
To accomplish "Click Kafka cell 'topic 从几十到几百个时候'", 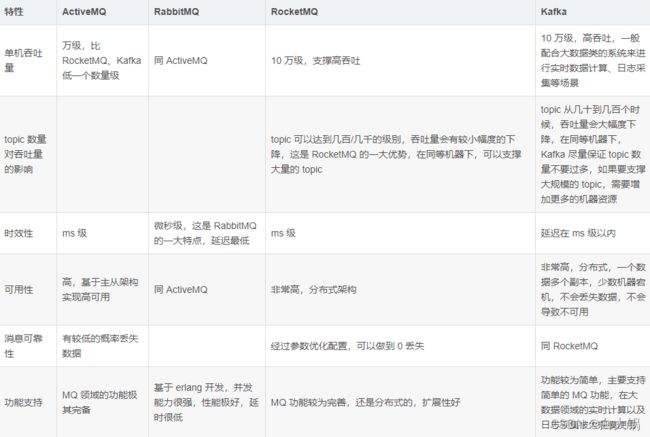I will tap(593, 154).
